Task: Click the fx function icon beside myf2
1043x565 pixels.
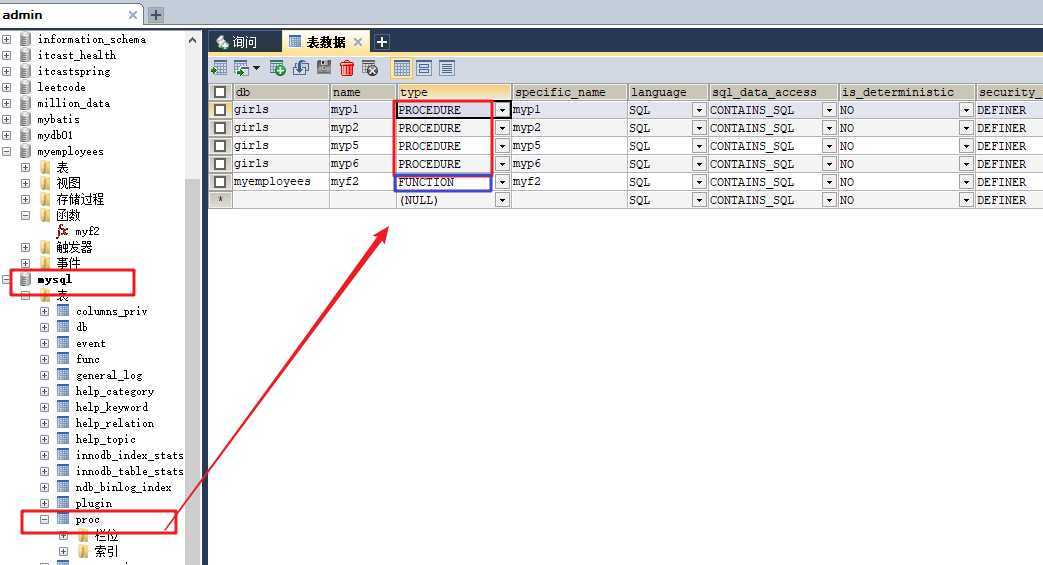Action: pyautogui.click(x=63, y=231)
